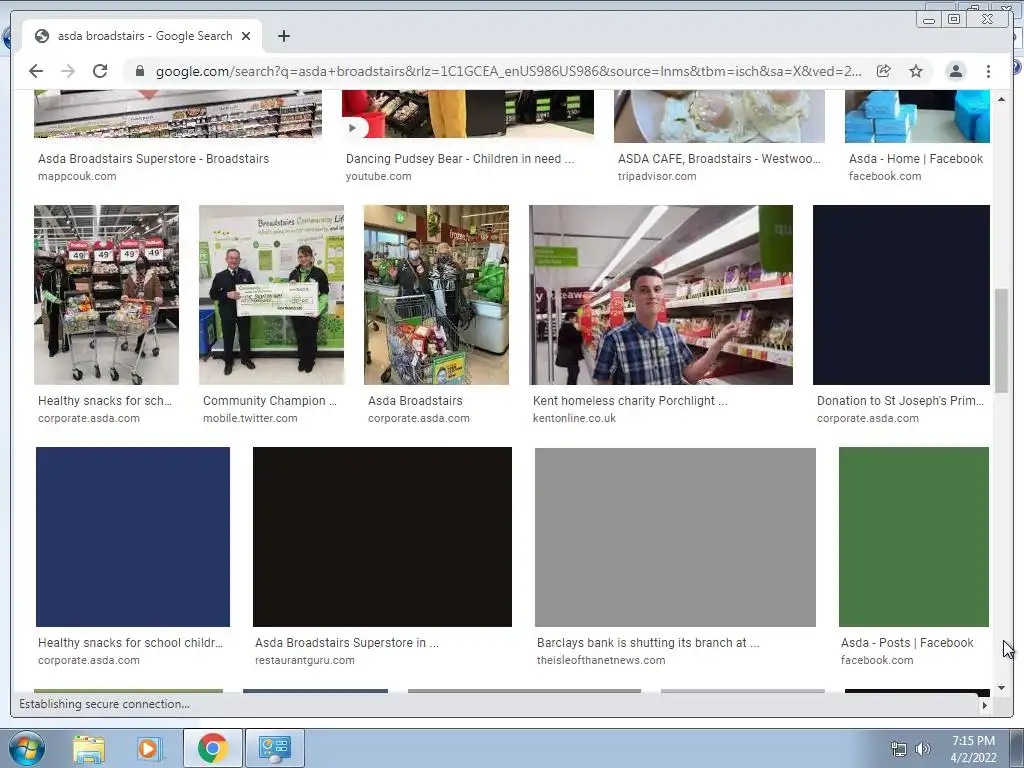Open the Windows Start menu
1024x768 pixels.
pos(27,748)
